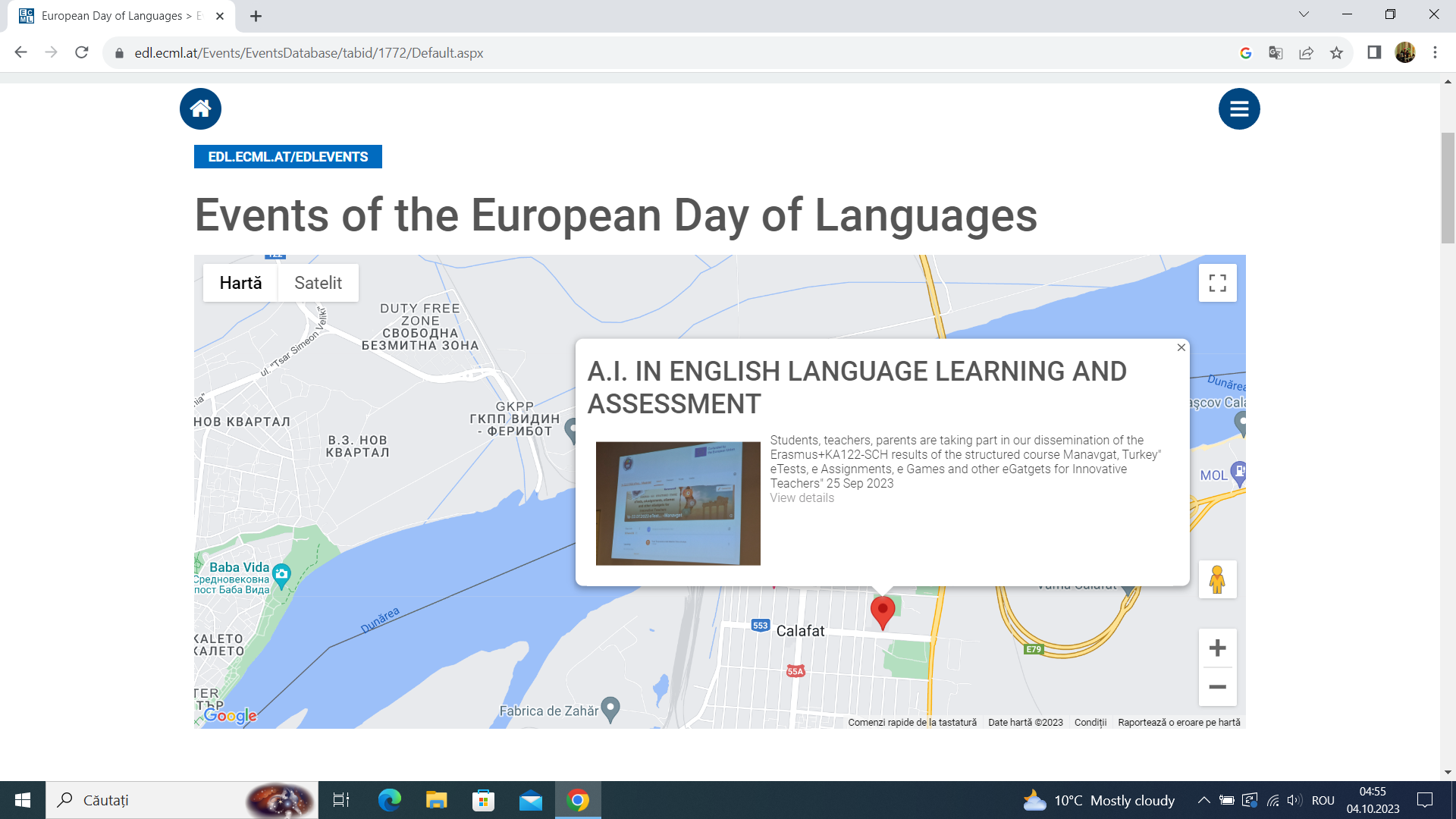1456x819 pixels.
Task: Select the Hartă map type
Action: 240,283
